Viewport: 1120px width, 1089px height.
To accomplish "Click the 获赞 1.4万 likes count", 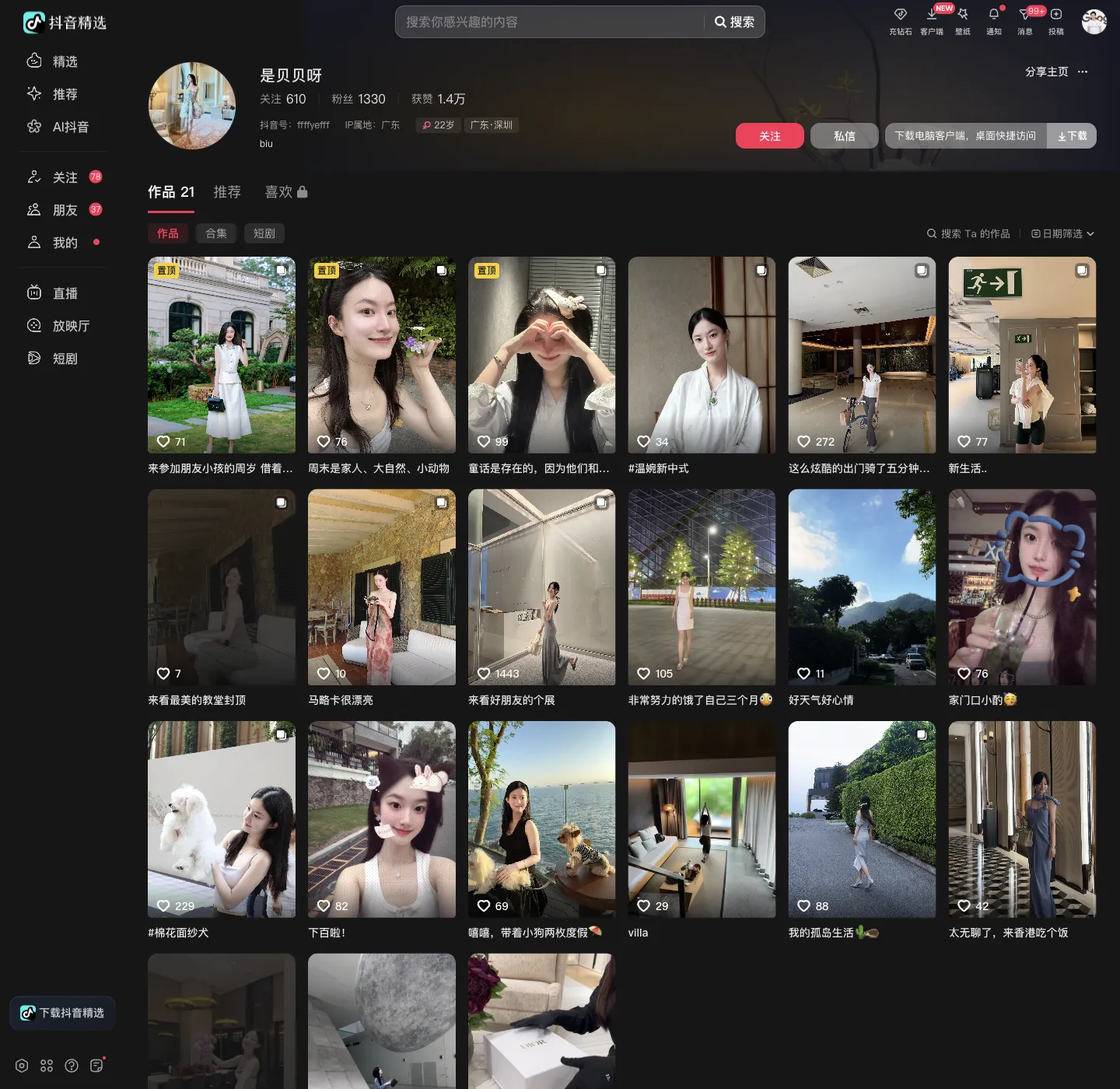I will coord(439,99).
